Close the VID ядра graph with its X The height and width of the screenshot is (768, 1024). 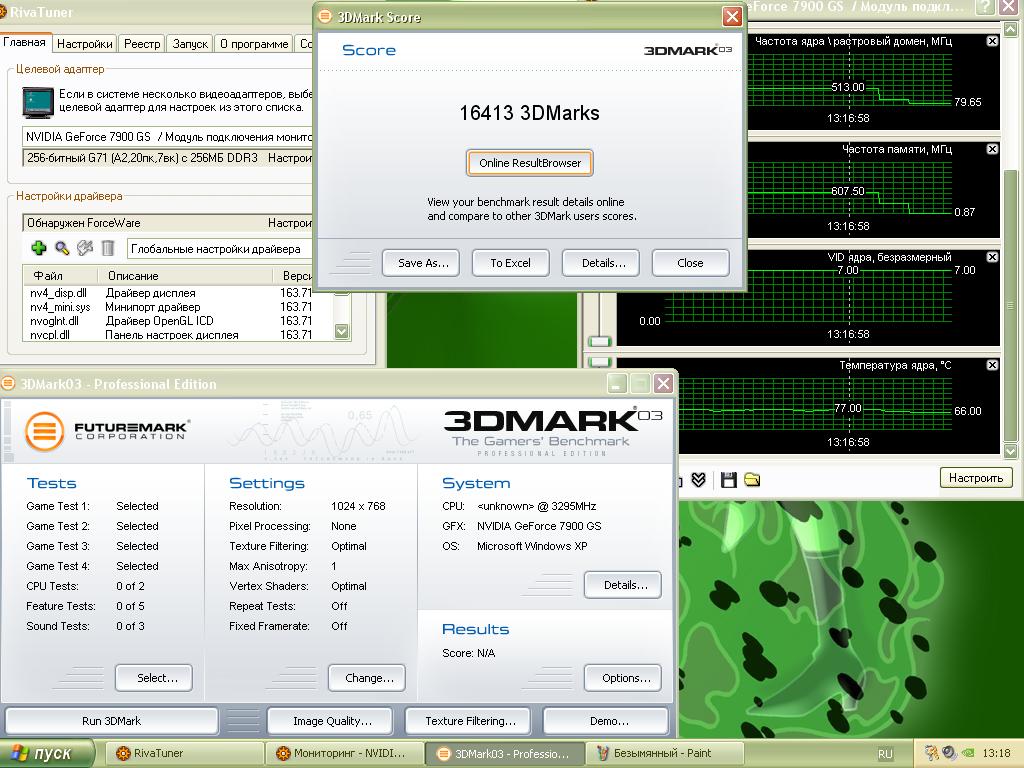992,257
